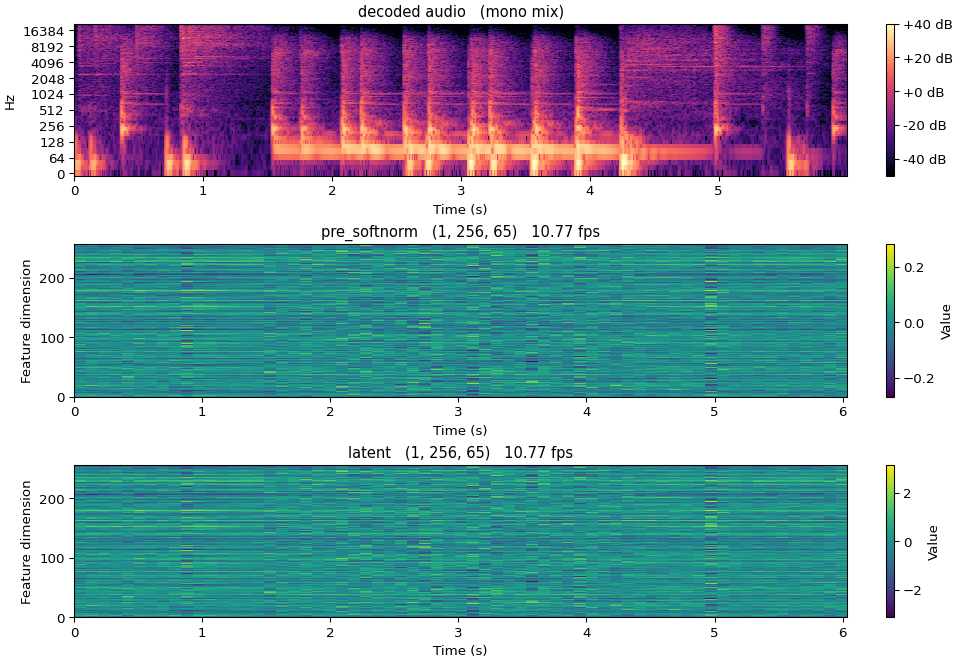Select "Feature dimension" label of latent plot
Viewport: 960px width, 662px height.
(26, 542)
